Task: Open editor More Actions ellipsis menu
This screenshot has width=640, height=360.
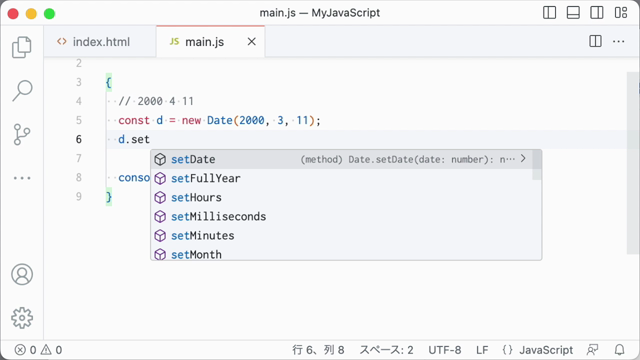Action: [x=619, y=41]
